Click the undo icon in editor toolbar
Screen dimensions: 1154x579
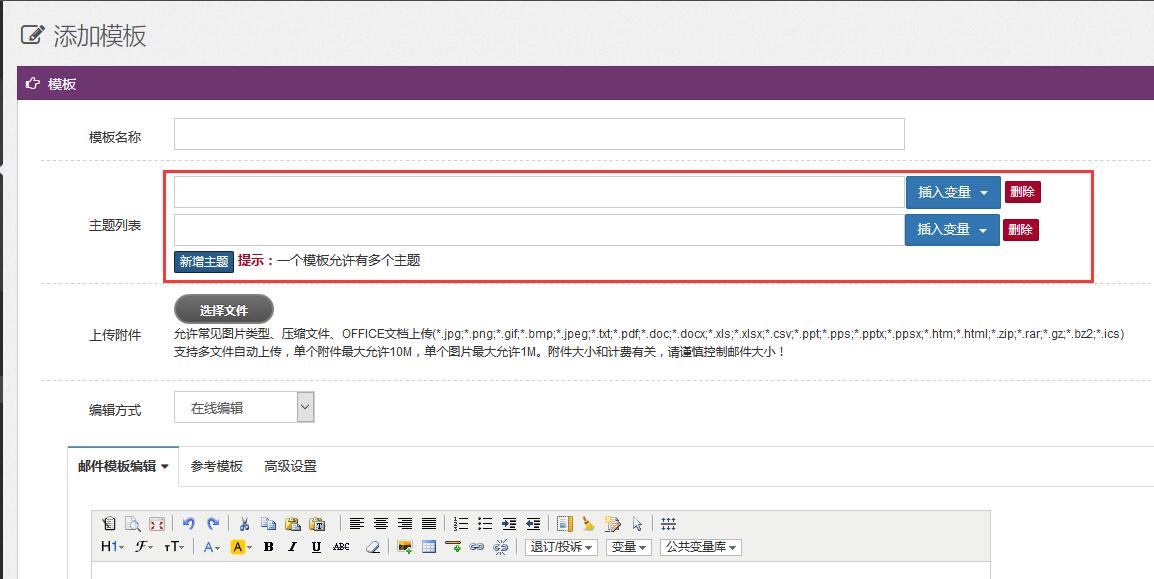(189, 523)
